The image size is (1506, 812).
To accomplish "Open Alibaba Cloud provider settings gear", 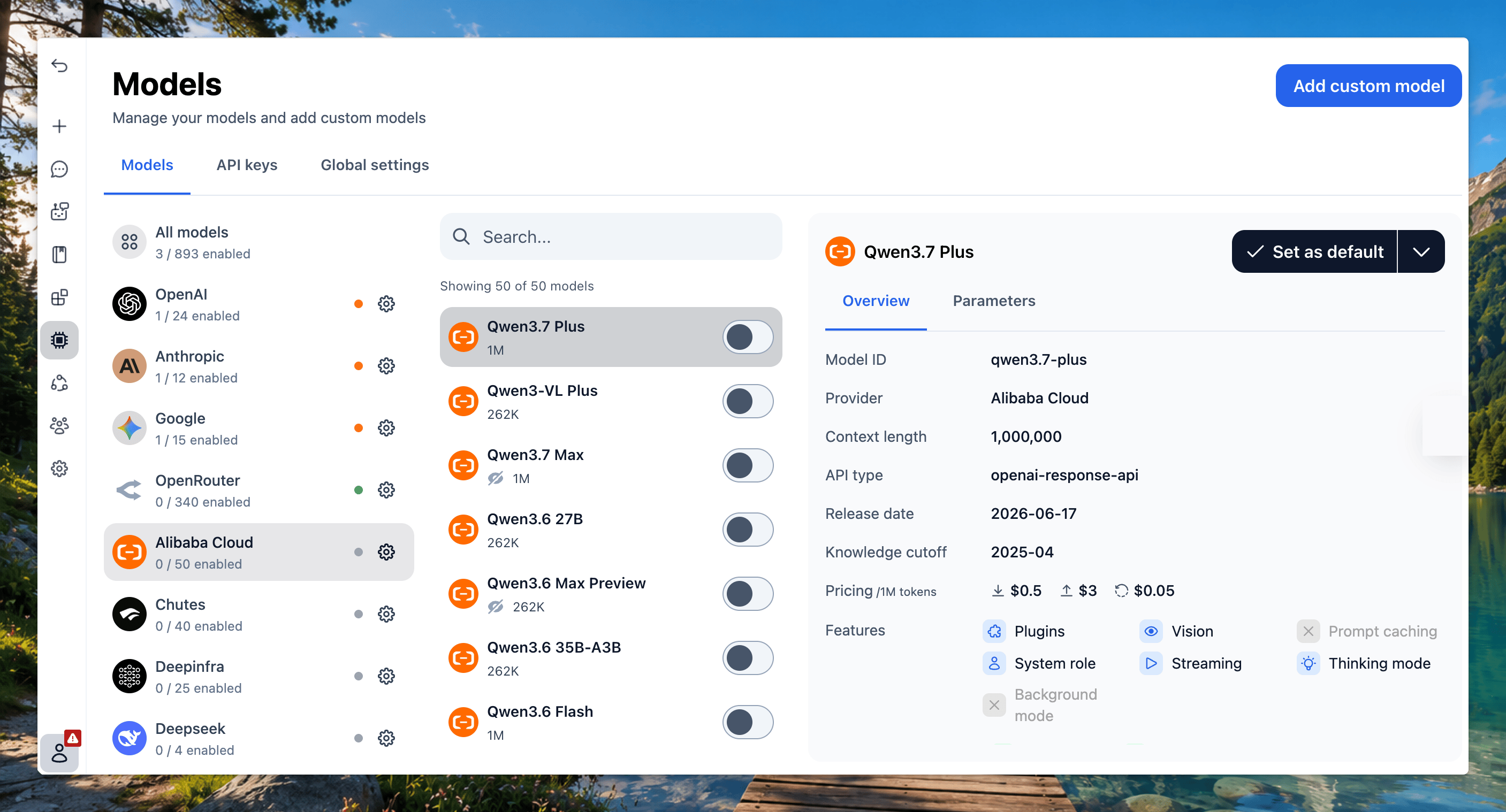I will tap(386, 551).
